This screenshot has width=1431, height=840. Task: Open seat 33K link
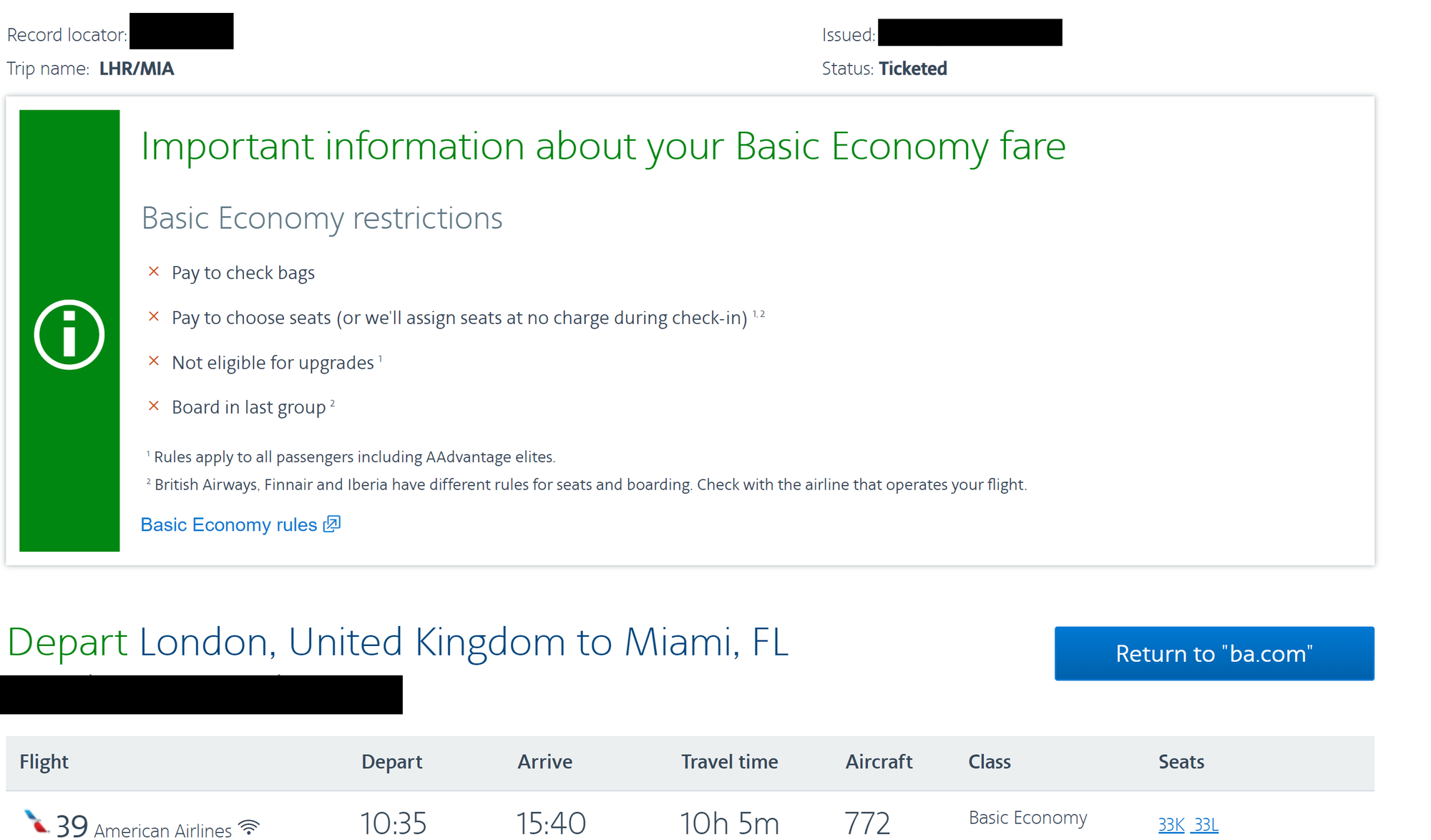click(x=1171, y=825)
